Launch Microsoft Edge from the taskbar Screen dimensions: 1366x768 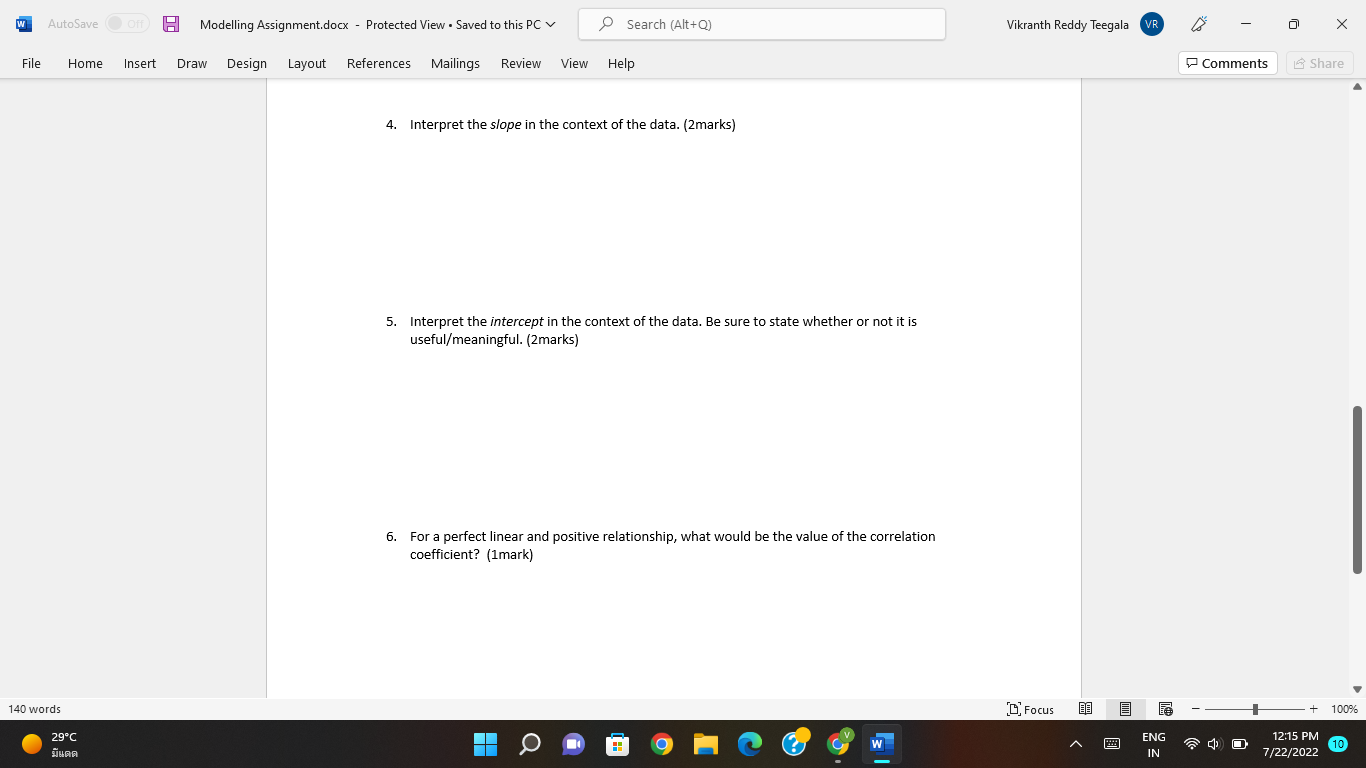pos(748,744)
